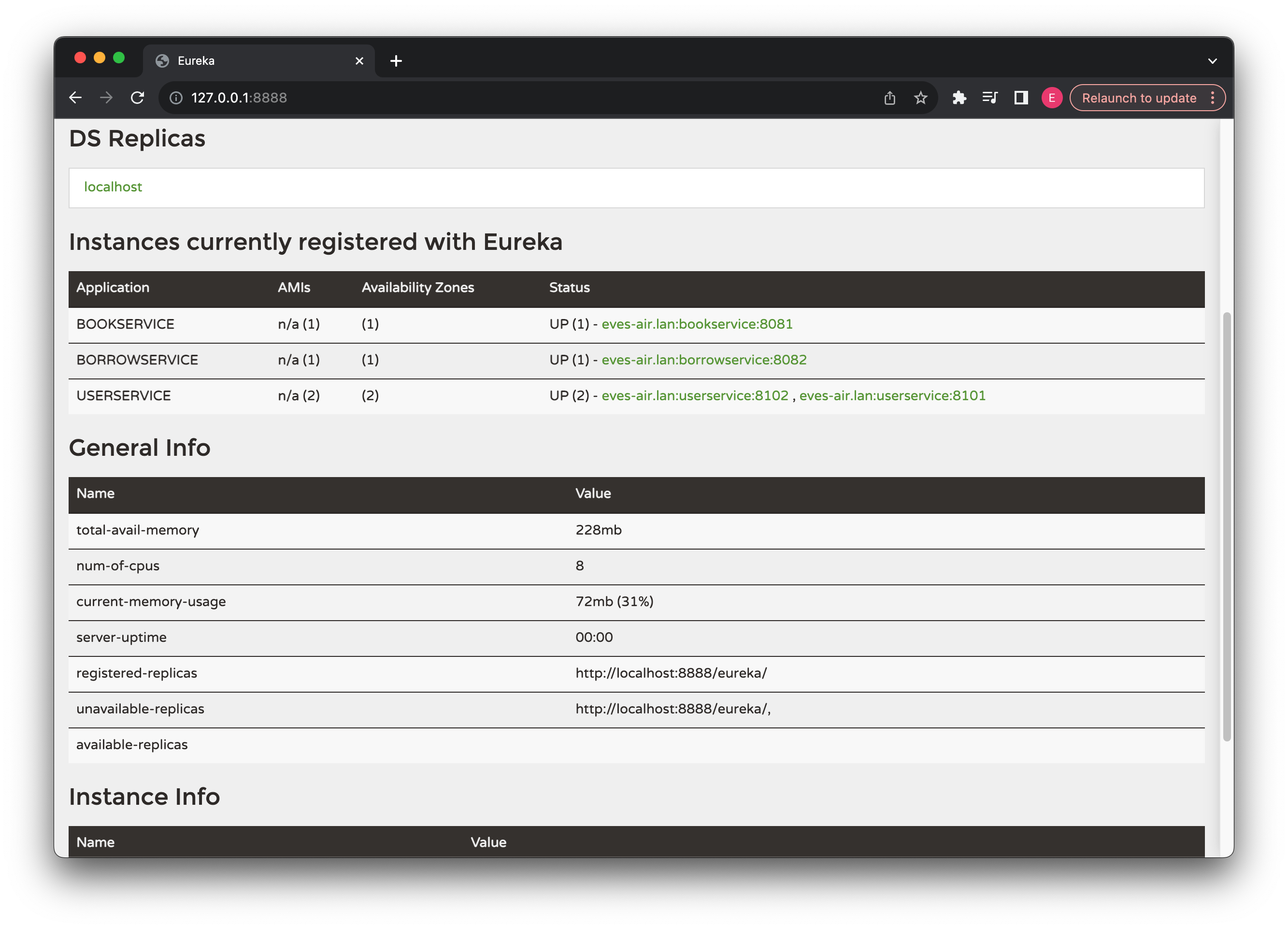Expand tab options on the Eureka tab

coord(359,60)
